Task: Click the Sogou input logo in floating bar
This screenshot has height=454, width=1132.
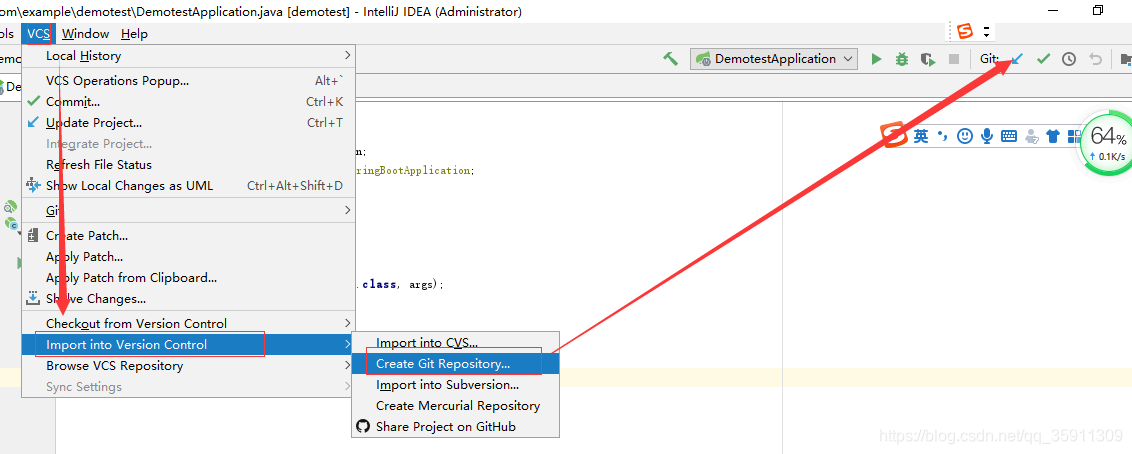Action: click(894, 135)
